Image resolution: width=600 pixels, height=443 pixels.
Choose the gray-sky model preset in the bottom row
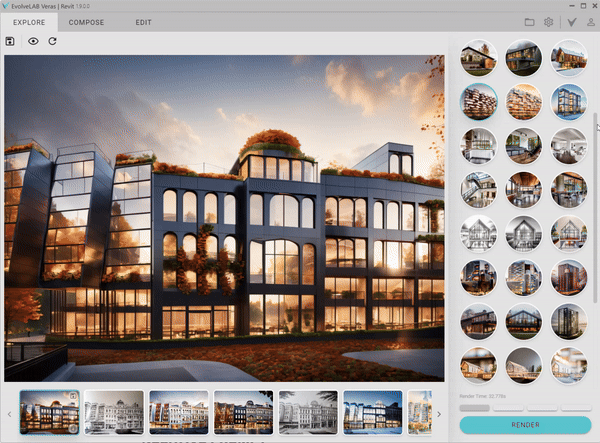523,365
